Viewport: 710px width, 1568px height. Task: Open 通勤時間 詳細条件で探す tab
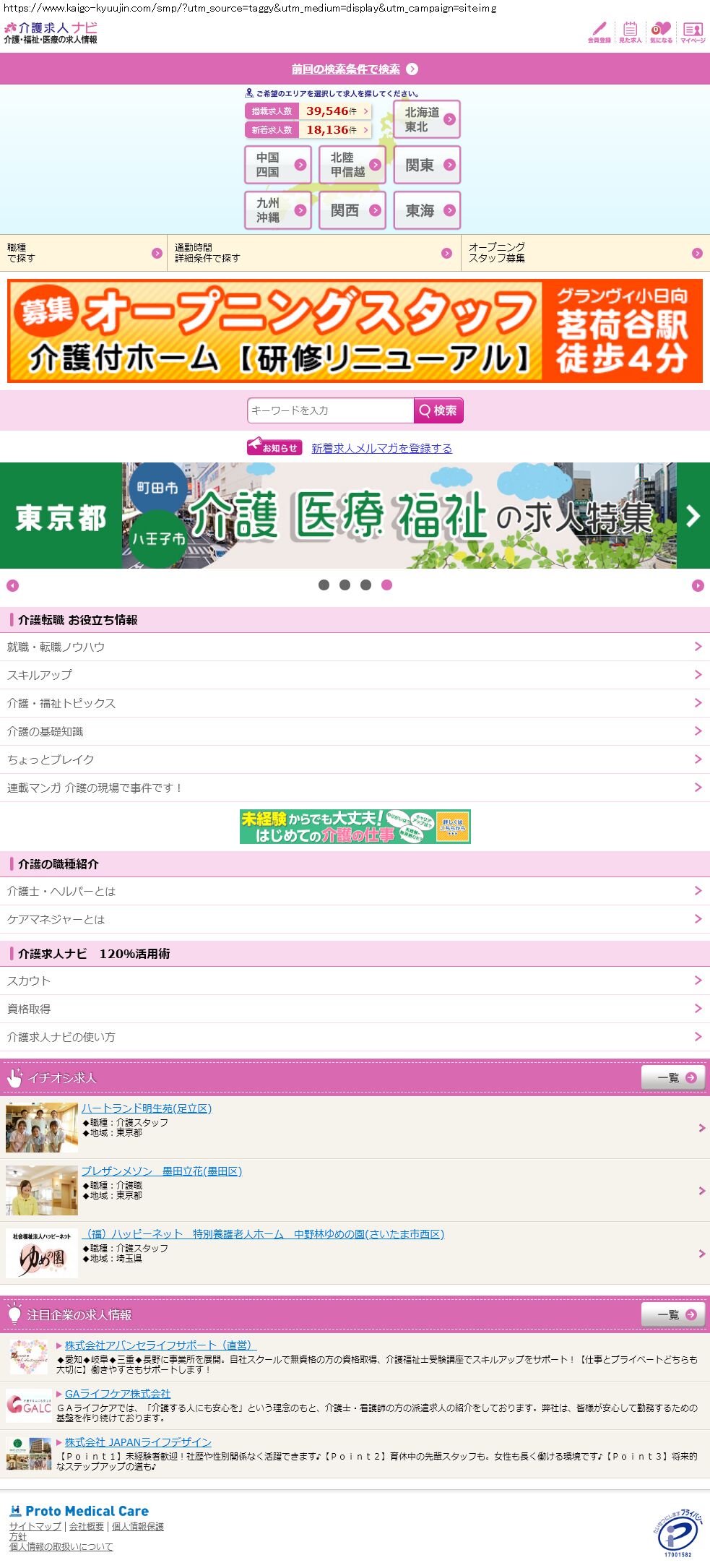[x=314, y=253]
